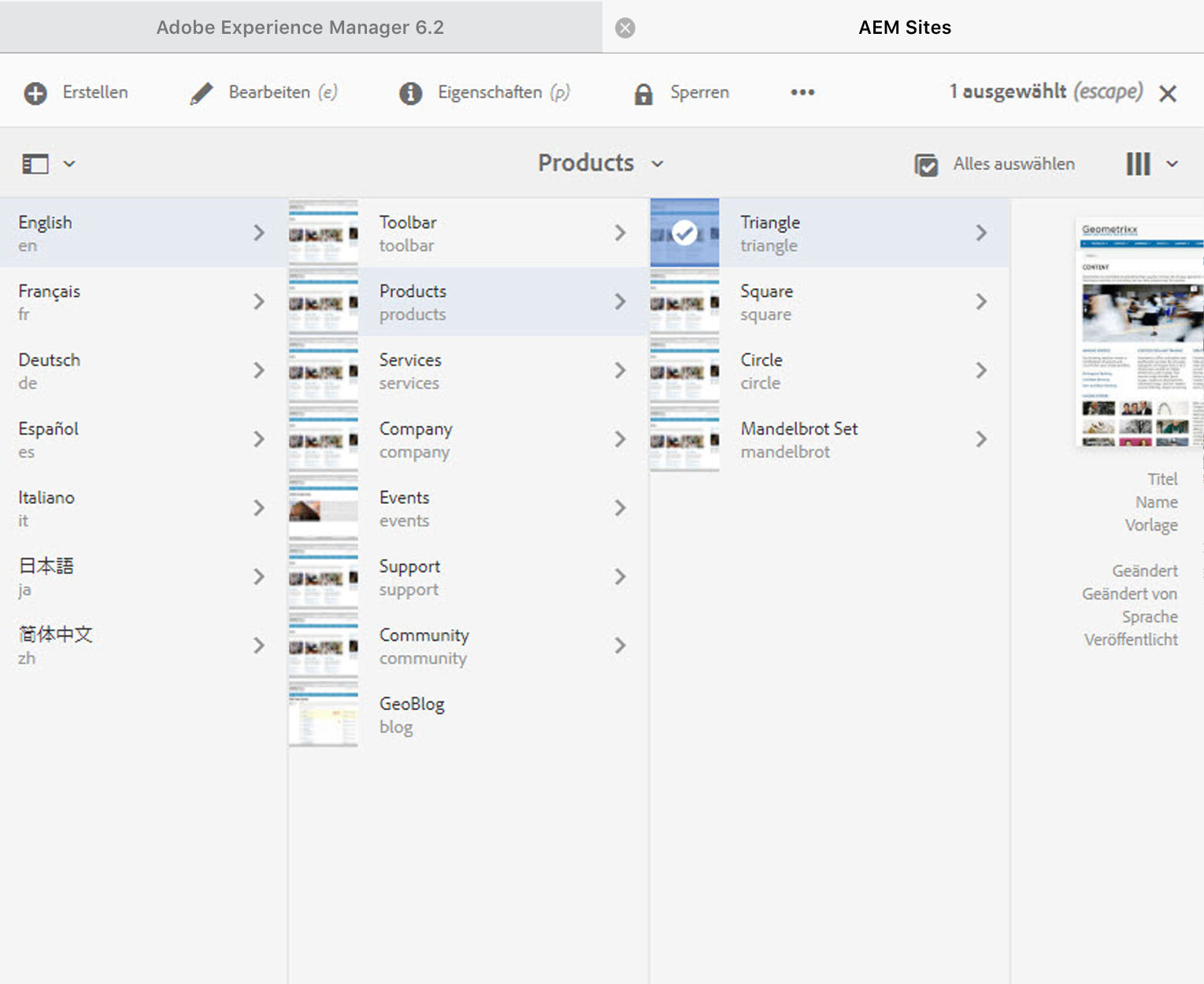
Task: Open the rail panel toggle icon
Action: pyautogui.click(x=35, y=164)
